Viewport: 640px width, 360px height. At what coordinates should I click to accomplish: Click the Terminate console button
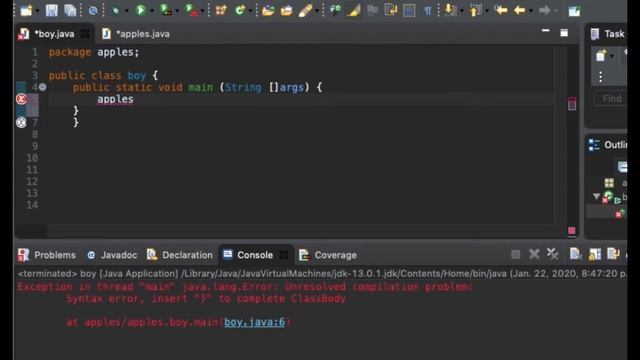516,255
